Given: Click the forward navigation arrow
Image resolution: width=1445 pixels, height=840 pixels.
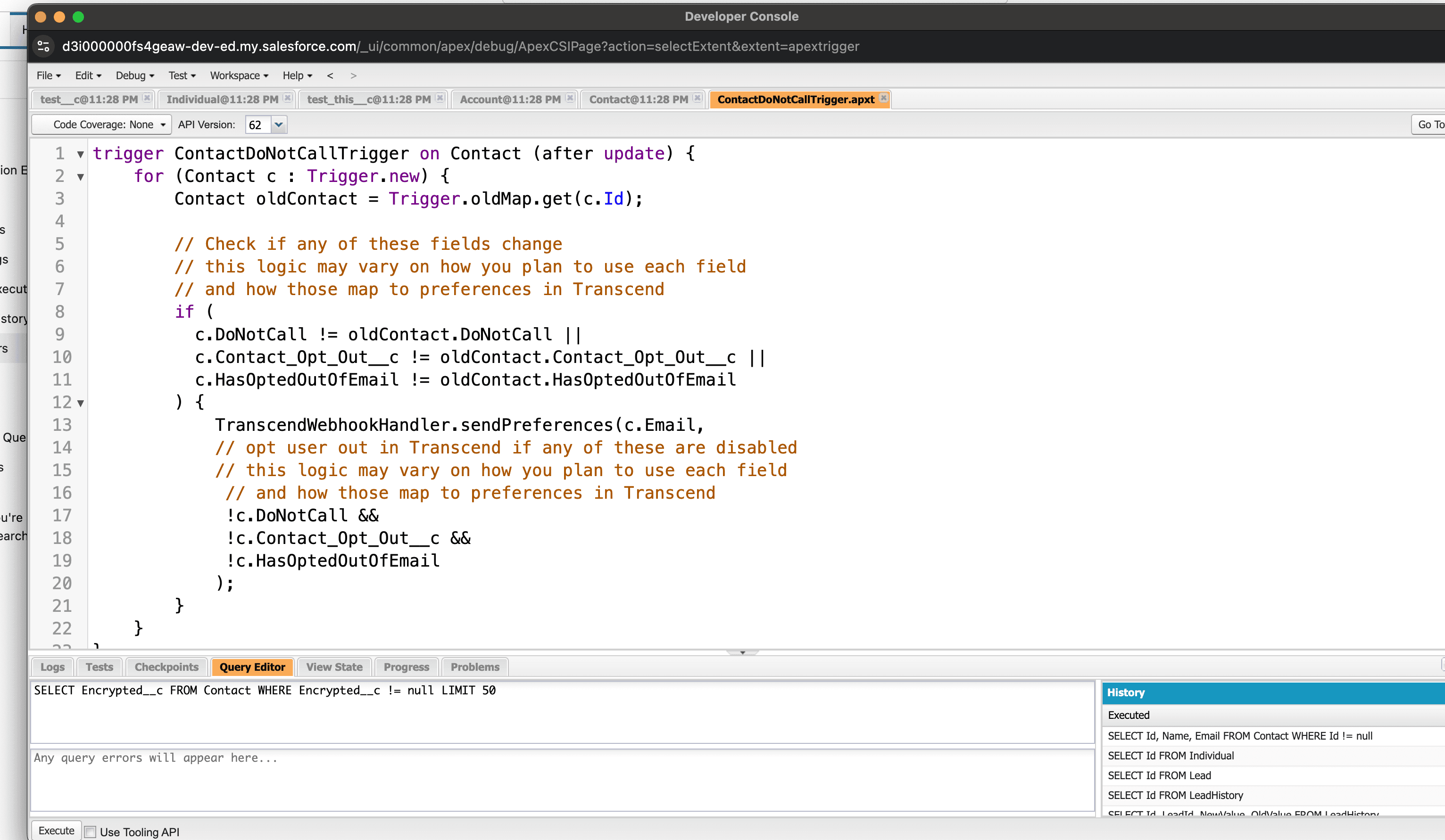Looking at the screenshot, I should click(x=354, y=75).
